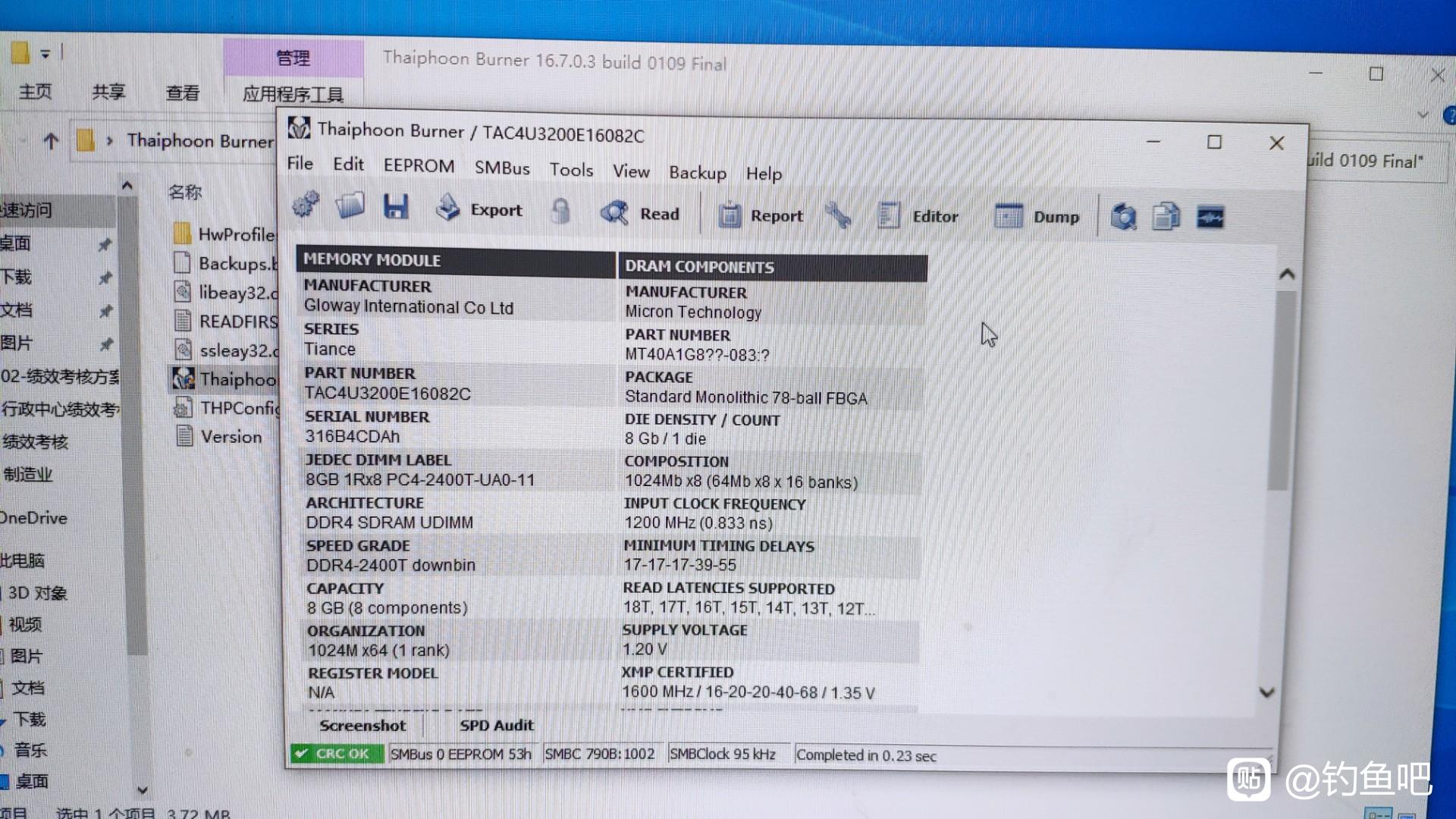Click the part number TAC4U3200E16082C value

(x=388, y=394)
